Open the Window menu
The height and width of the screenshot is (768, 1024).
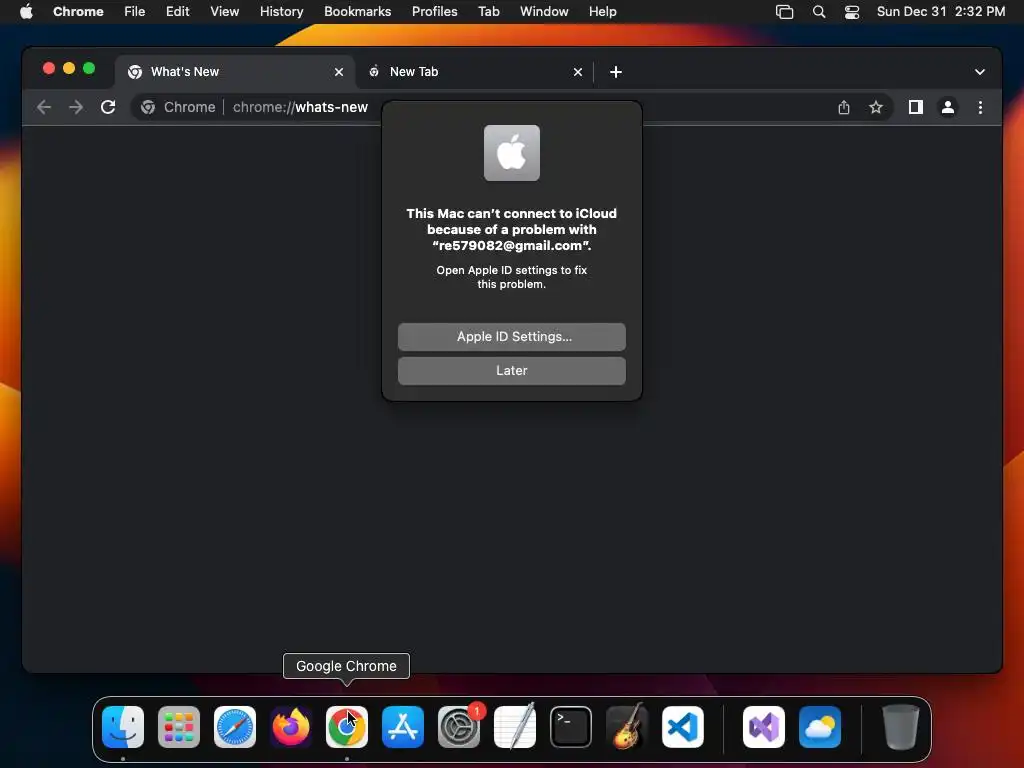[x=544, y=12]
